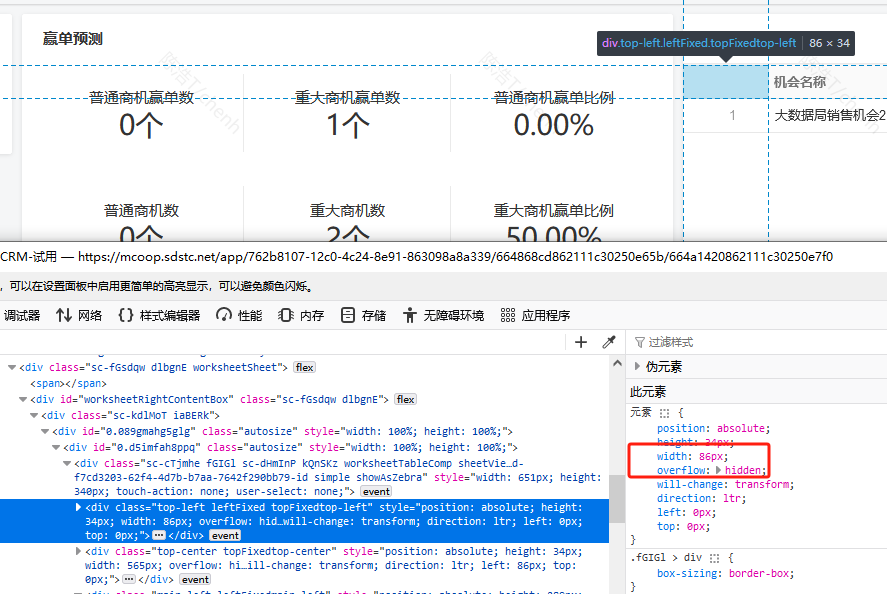The width and height of the screenshot is (887, 594).
Task: Expand the overflow hidden property triangle
Action: pos(717,470)
